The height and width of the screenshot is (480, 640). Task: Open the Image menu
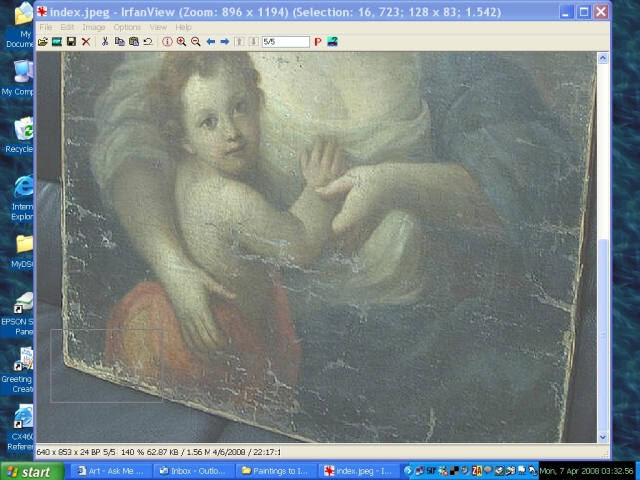[x=94, y=27]
